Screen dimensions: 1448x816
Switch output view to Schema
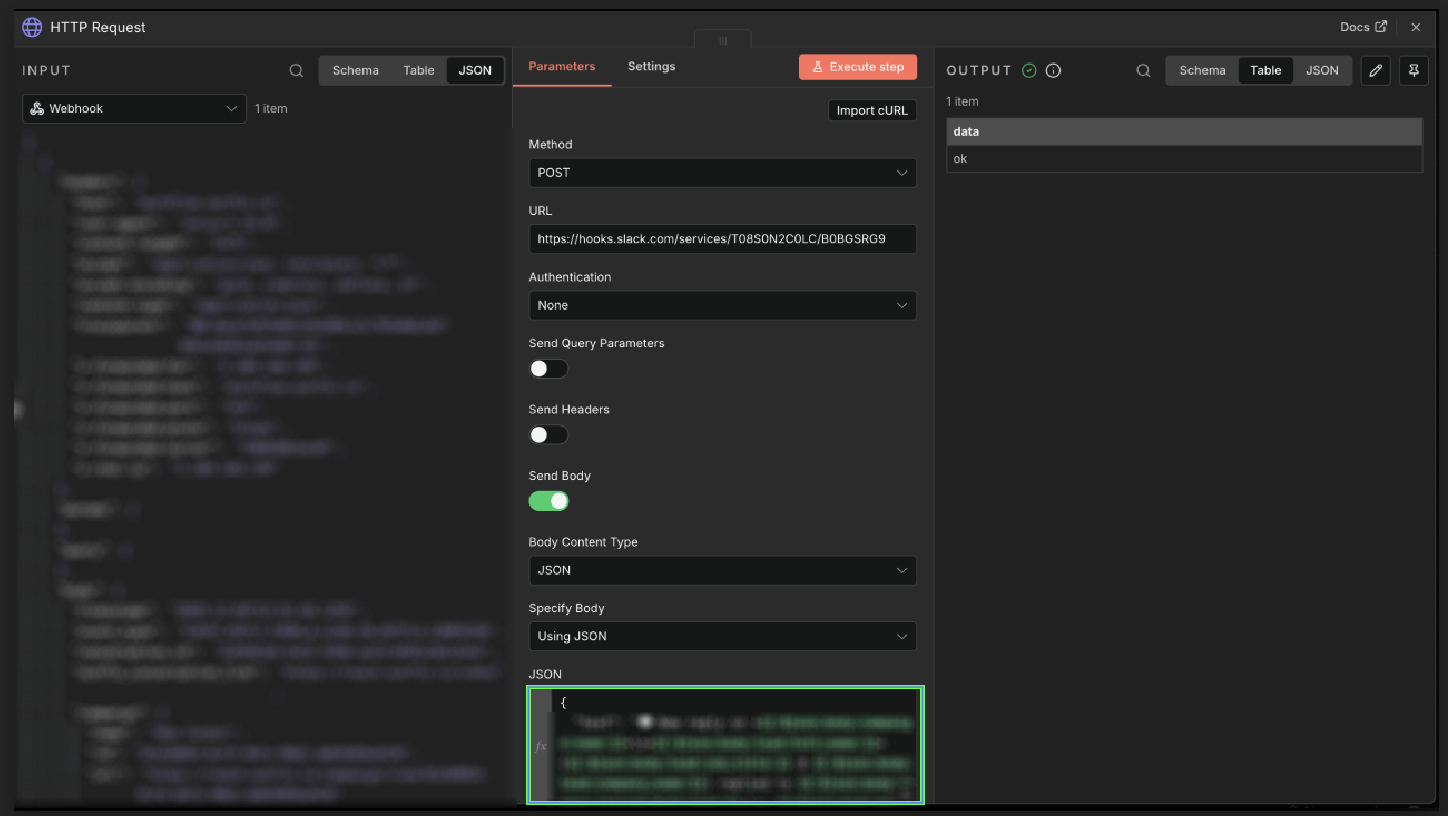pyautogui.click(x=1202, y=71)
